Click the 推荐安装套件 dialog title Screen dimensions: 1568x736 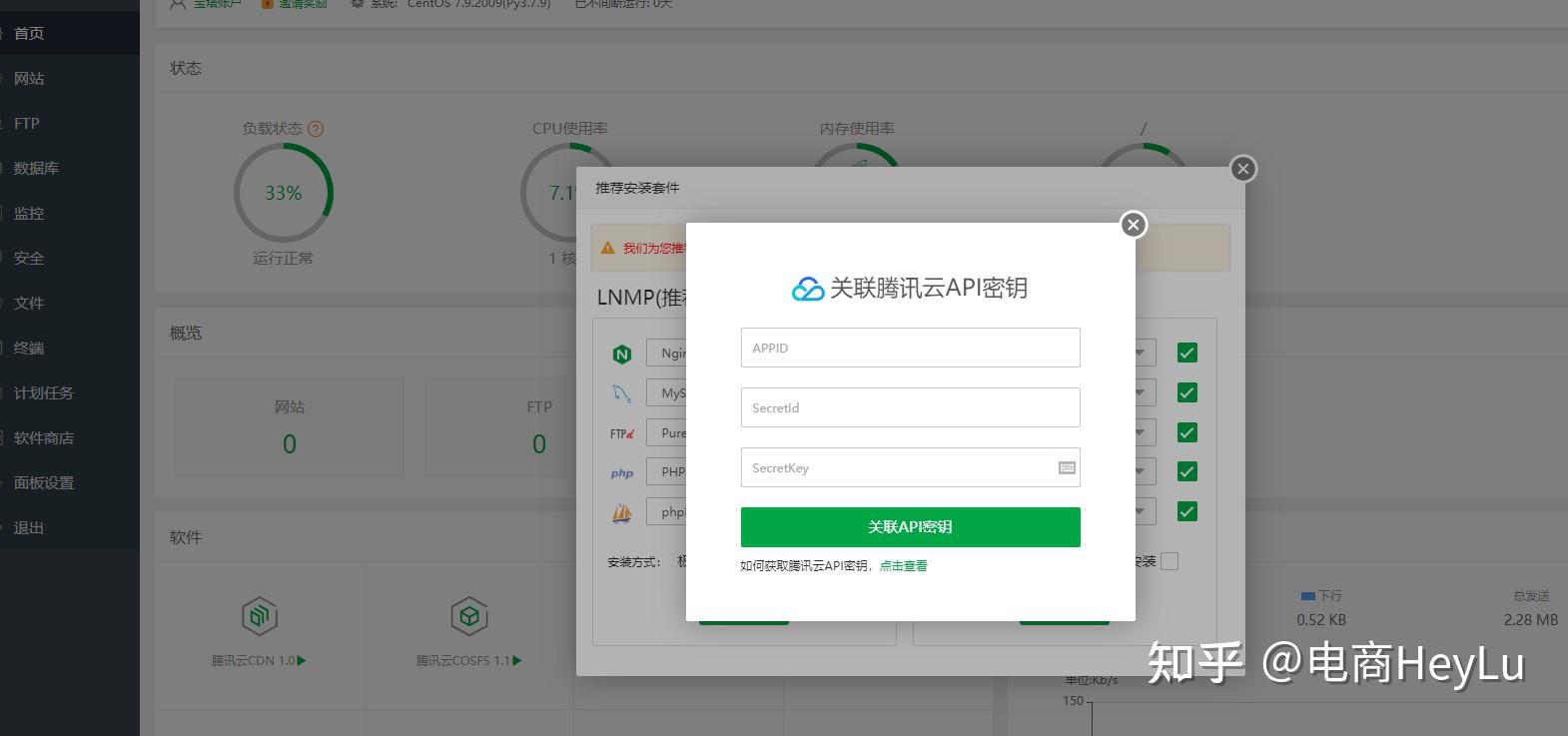click(x=637, y=188)
